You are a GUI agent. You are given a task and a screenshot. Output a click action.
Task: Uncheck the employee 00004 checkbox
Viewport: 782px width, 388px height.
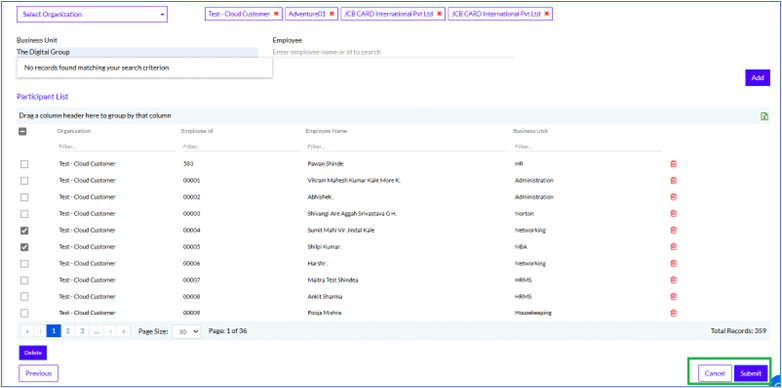(24, 230)
